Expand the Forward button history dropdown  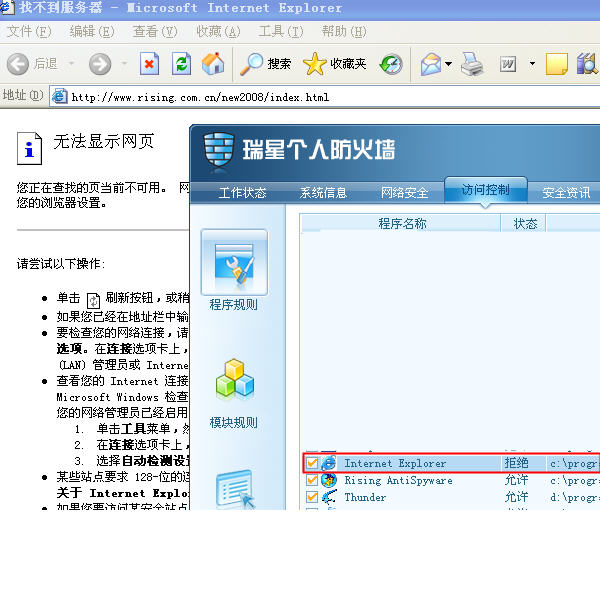tap(124, 64)
